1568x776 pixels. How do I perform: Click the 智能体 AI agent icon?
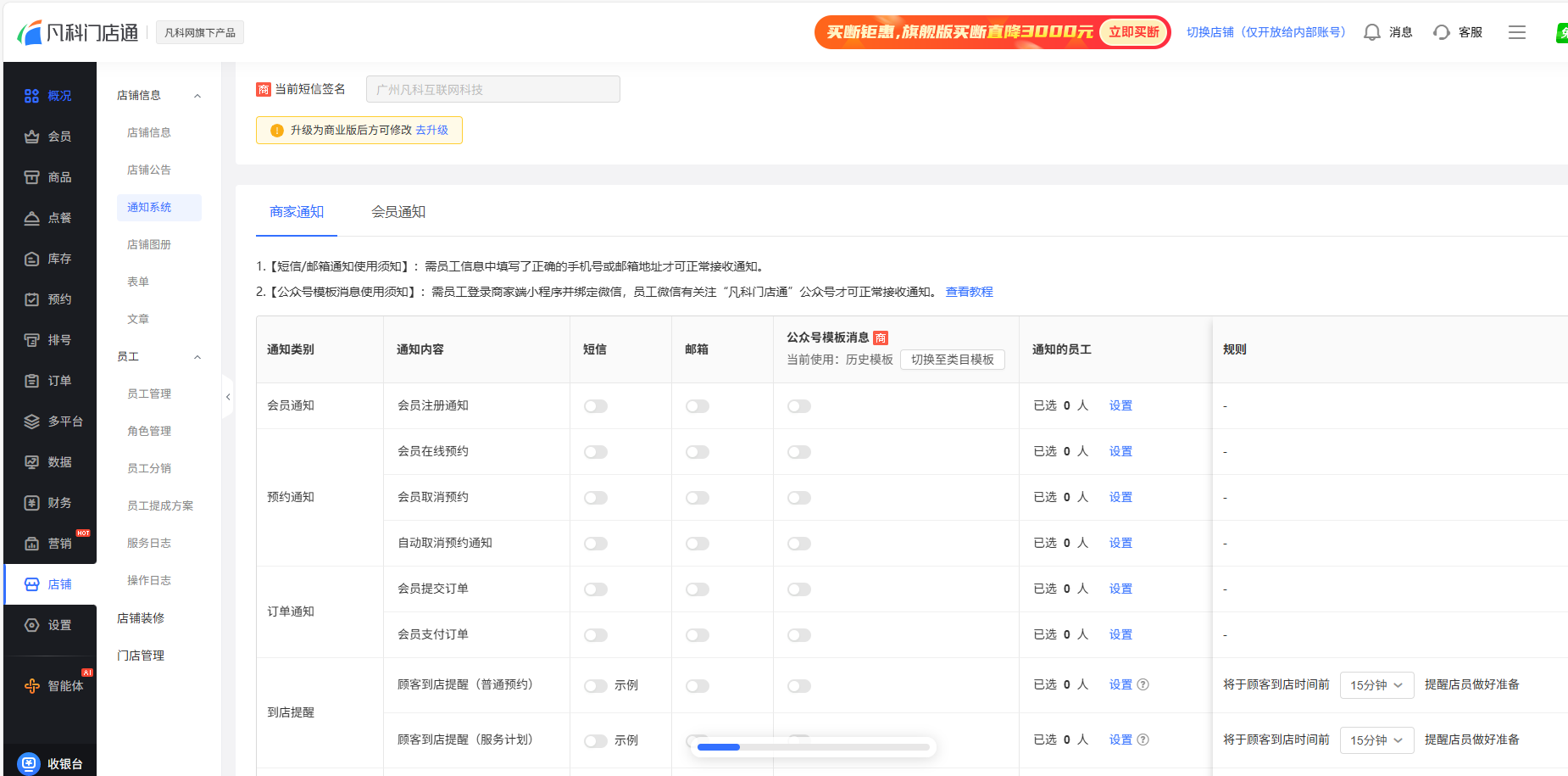pyautogui.click(x=31, y=686)
